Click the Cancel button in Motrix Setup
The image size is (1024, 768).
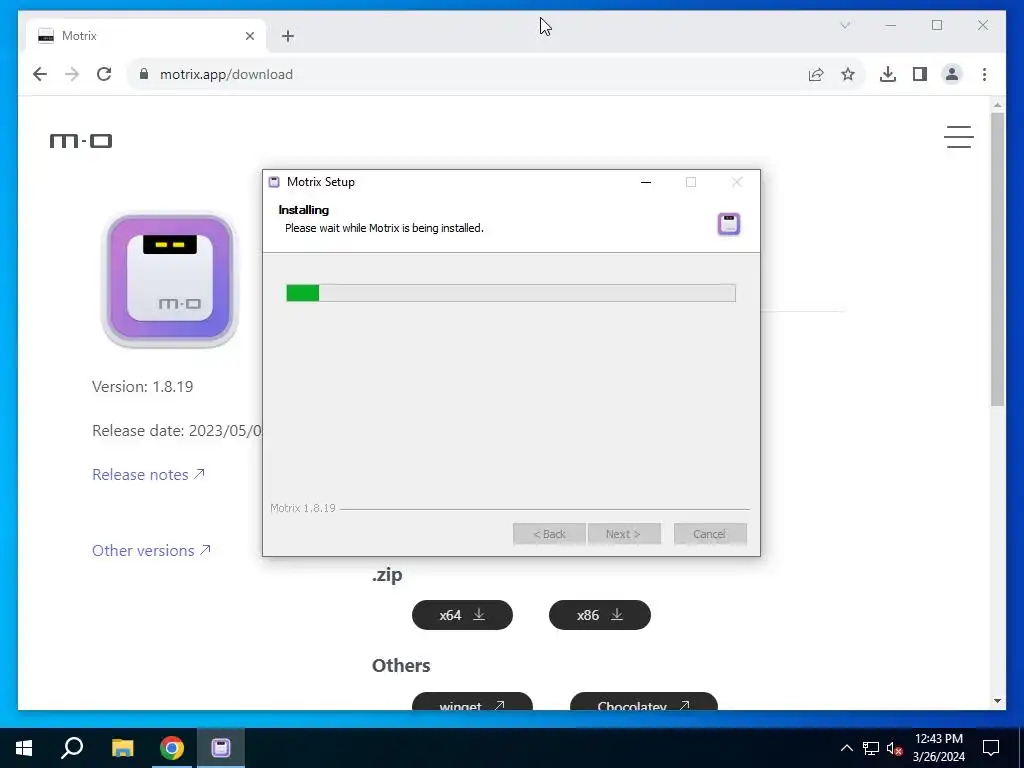point(710,534)
